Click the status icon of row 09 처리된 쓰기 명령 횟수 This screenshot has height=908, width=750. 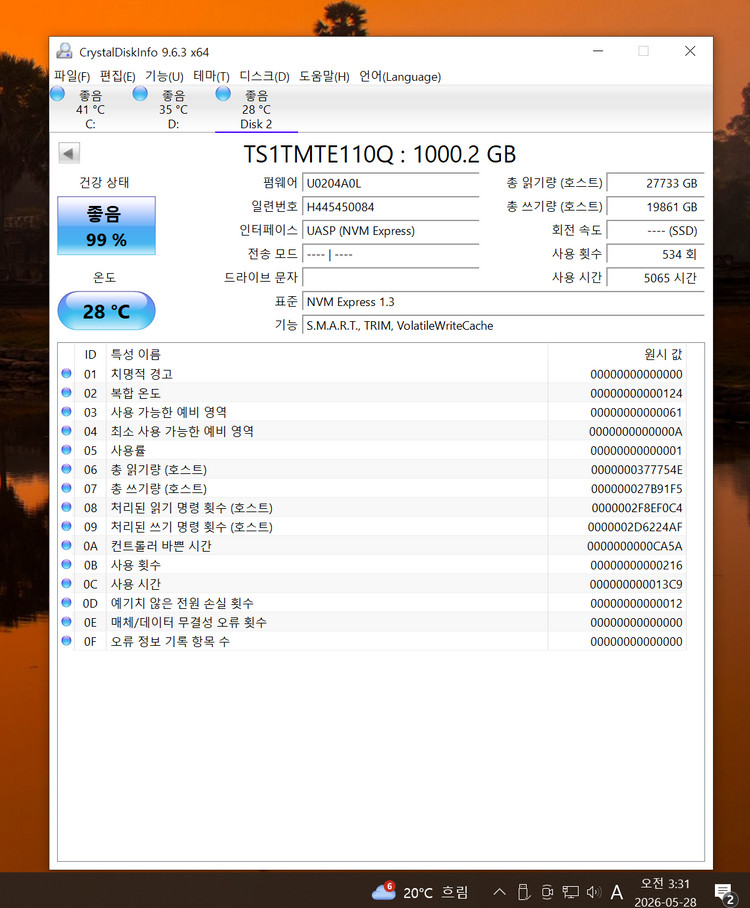pos(67,526)
